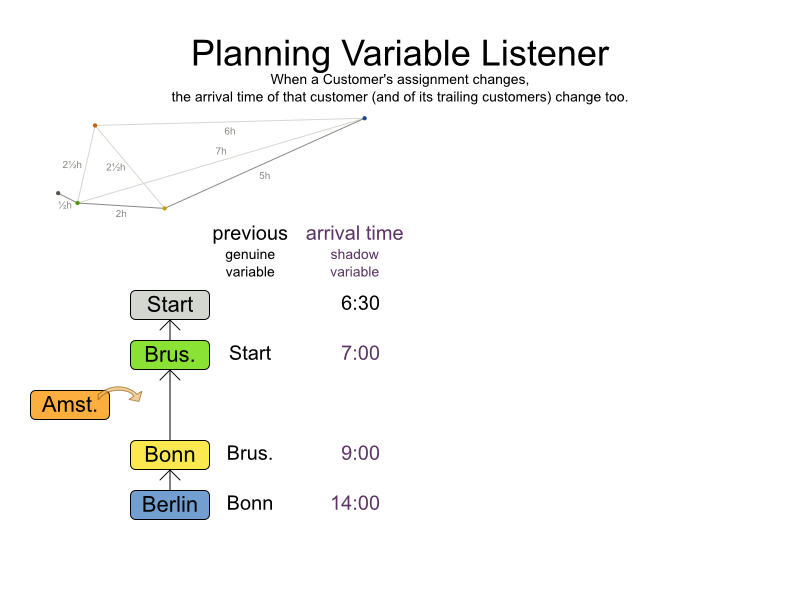Click the 14:00 arrival time

tap(355, 503)
